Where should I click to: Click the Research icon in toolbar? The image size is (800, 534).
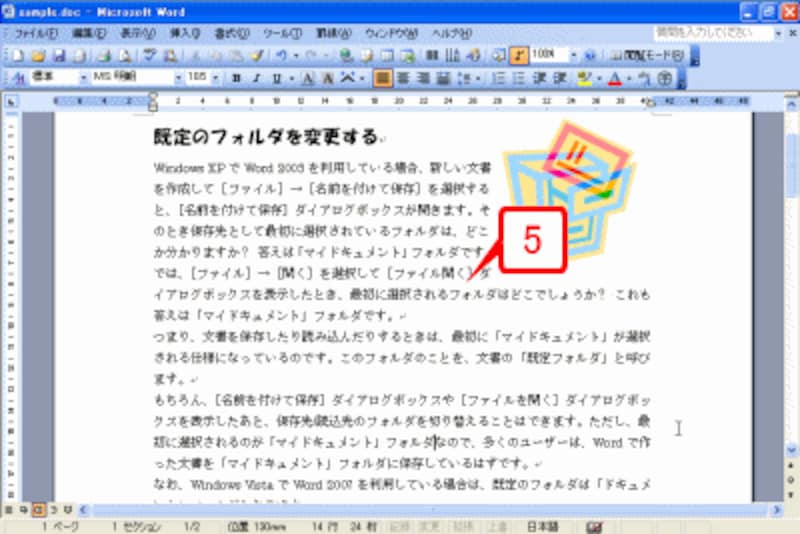pyautogui.click(x=170, y=55)
